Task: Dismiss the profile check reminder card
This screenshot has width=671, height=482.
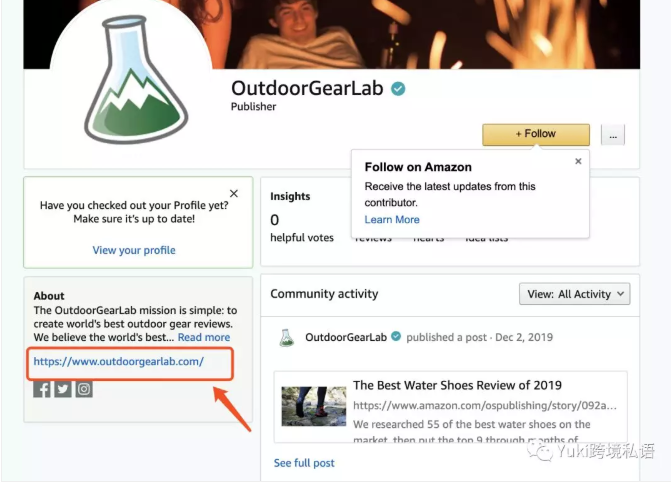Action: tap(234, 194)
